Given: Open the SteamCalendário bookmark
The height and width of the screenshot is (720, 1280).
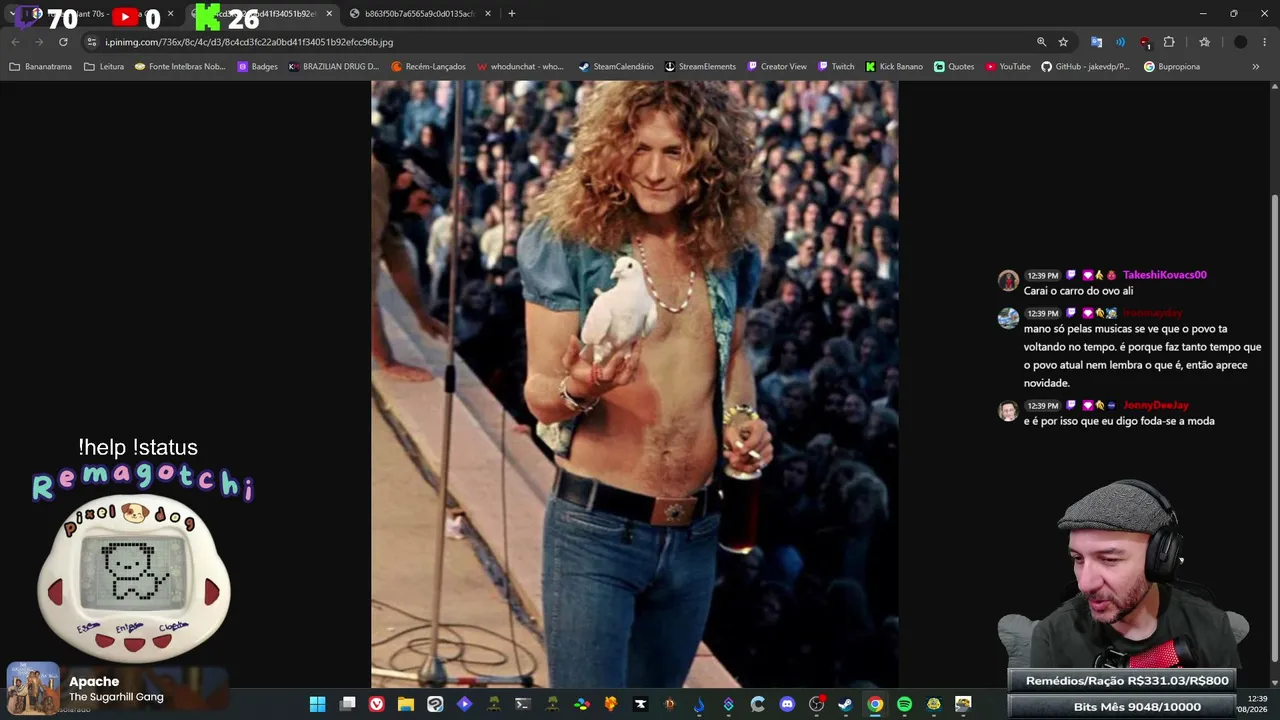Looking at the screenshot, I should (616, 67).
